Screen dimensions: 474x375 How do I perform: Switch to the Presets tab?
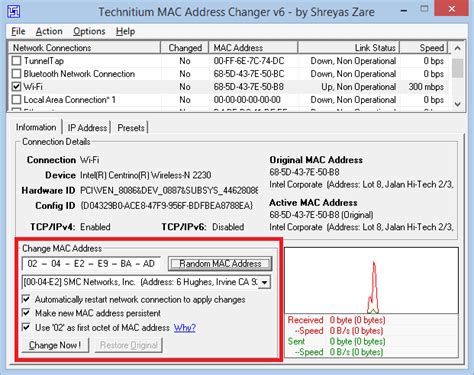pyautogui.click(x=131, y=128)
